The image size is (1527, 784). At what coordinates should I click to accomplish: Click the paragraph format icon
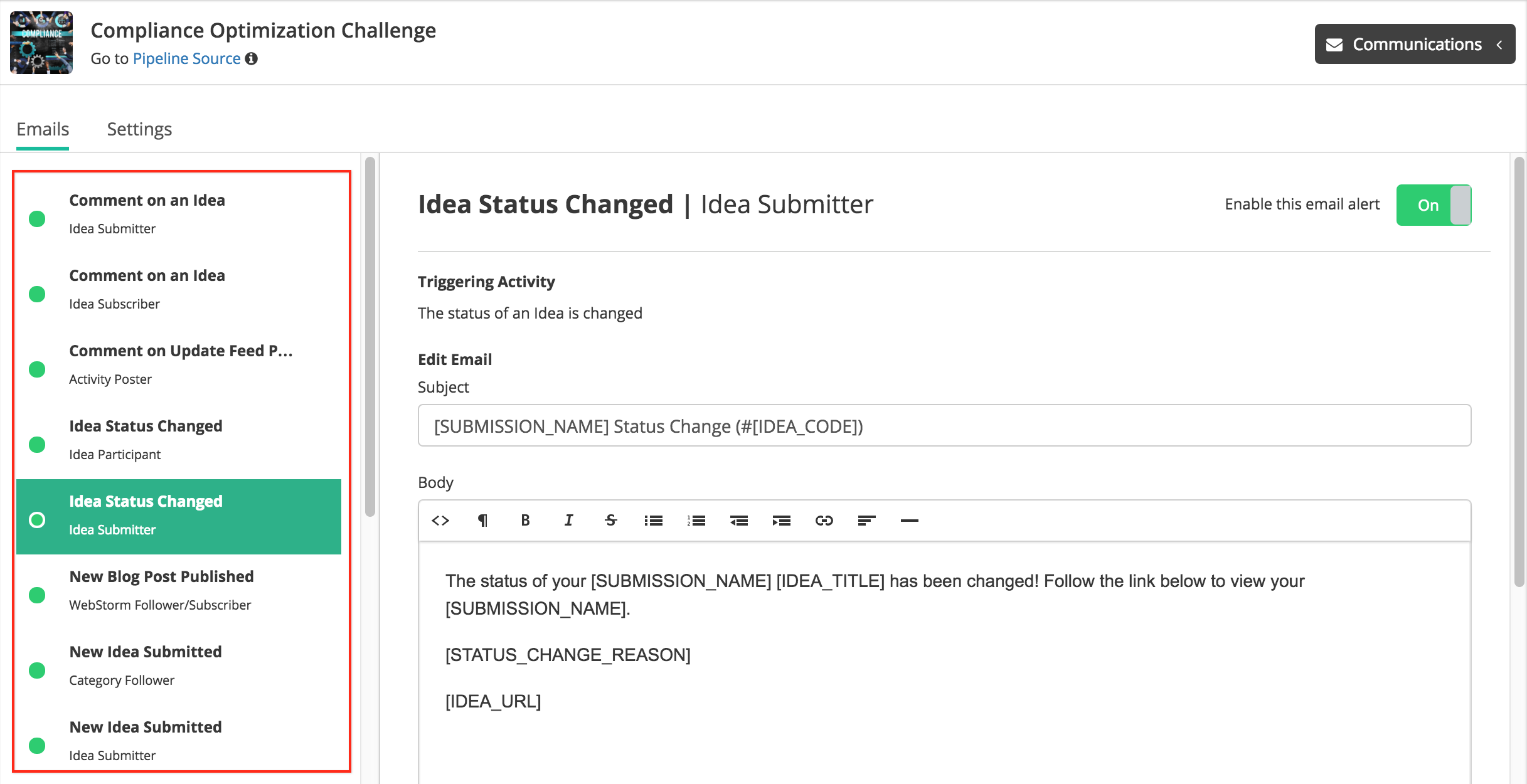pyautogui.click(x=482, y=521)
